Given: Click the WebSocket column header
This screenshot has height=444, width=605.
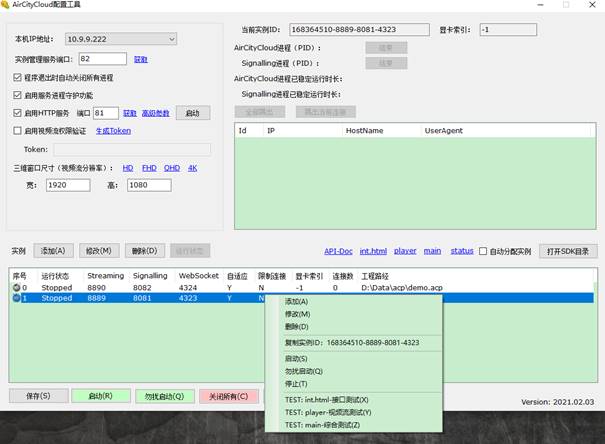Looking at the screenshot, I should [198, 276].
